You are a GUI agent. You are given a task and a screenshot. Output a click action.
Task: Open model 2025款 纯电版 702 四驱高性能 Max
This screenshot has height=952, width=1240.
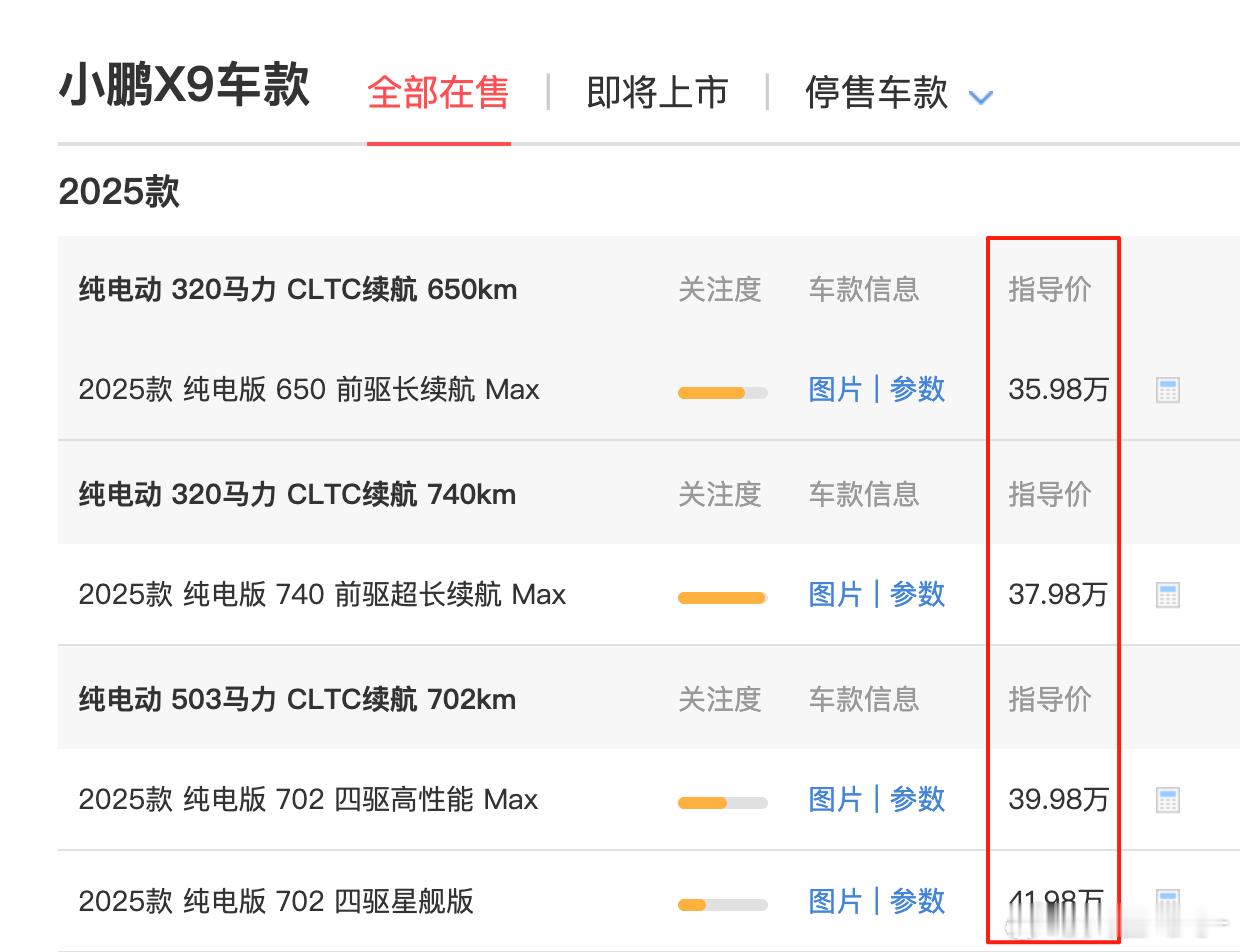click(308, 799)
